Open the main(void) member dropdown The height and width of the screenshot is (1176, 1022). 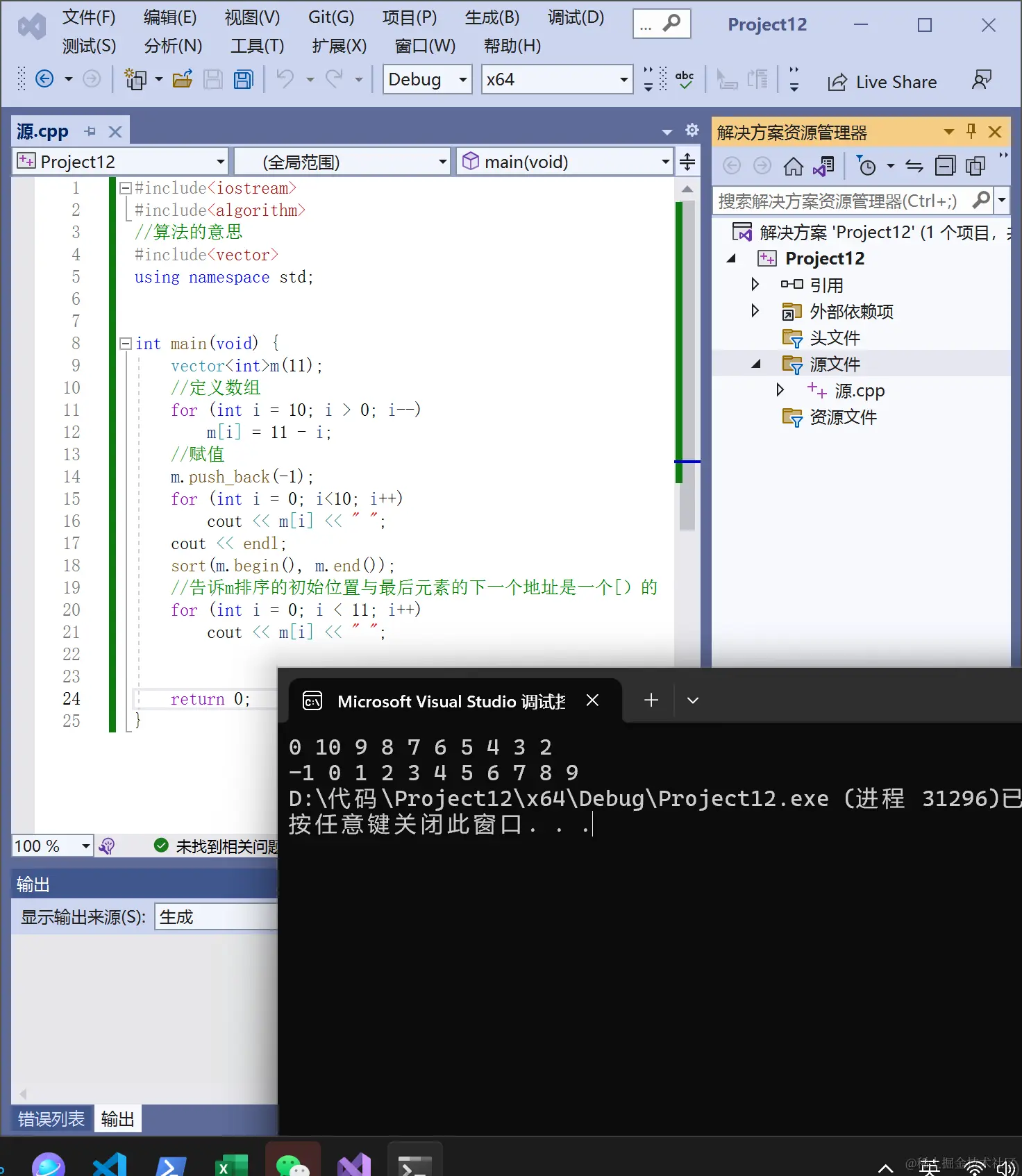[565, 162]
